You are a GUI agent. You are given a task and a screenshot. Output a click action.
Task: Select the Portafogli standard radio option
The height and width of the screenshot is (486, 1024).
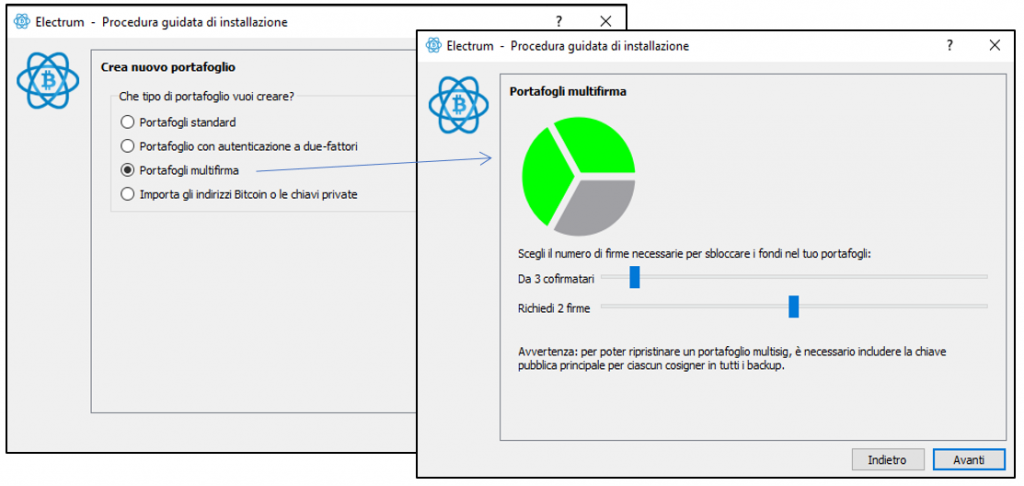[x=127, y=122]
